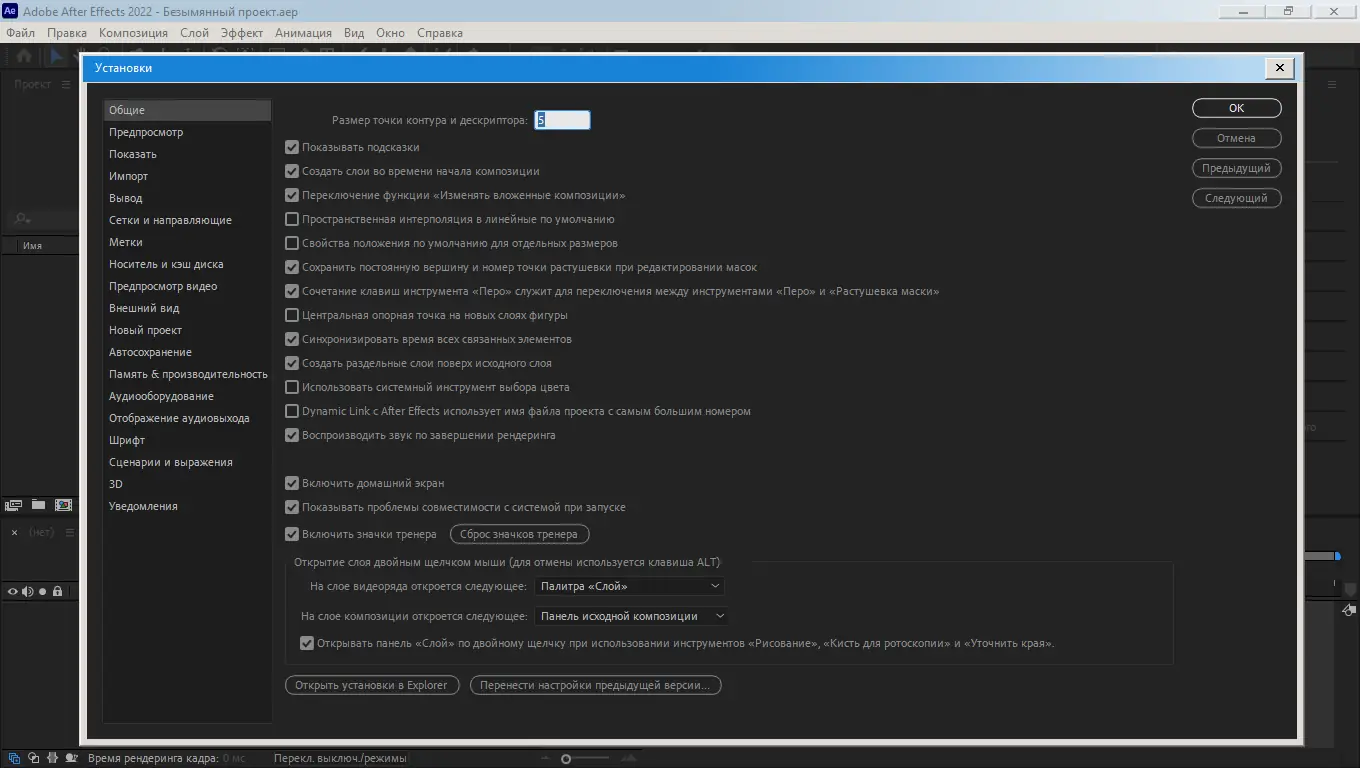
Task: Open the Автосохранение settings category
Action: pos(187,352)
